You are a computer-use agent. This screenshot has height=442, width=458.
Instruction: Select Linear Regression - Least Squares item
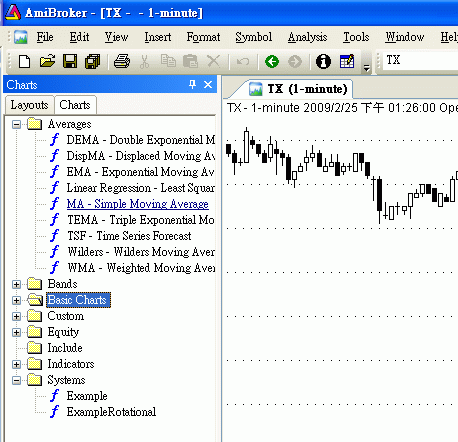[x=141, y=188]
